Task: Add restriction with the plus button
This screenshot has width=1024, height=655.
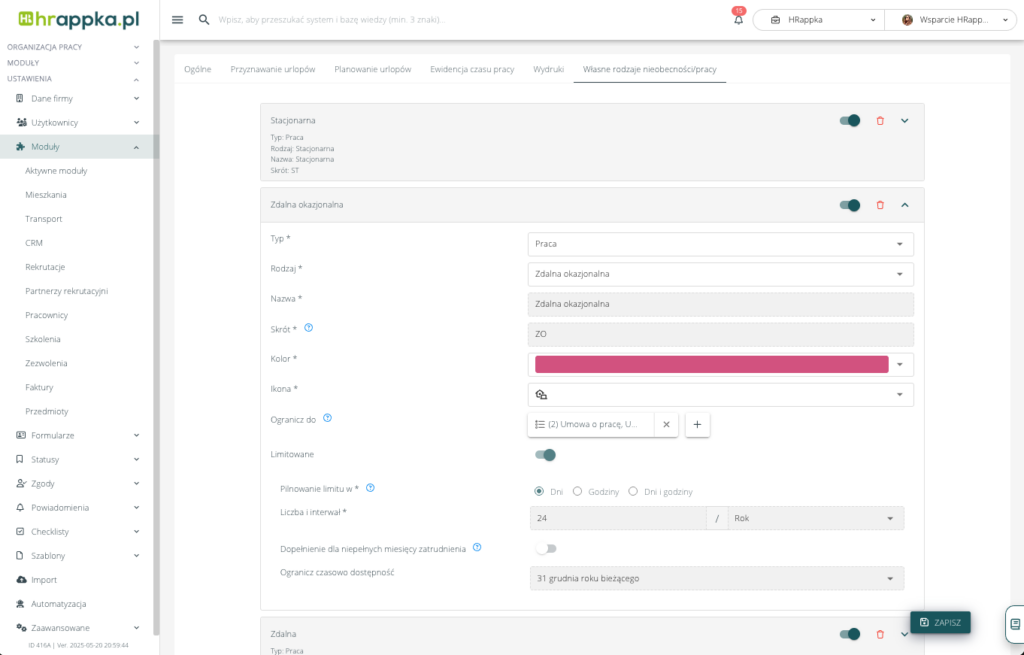Action: click(x=697, y=424)
